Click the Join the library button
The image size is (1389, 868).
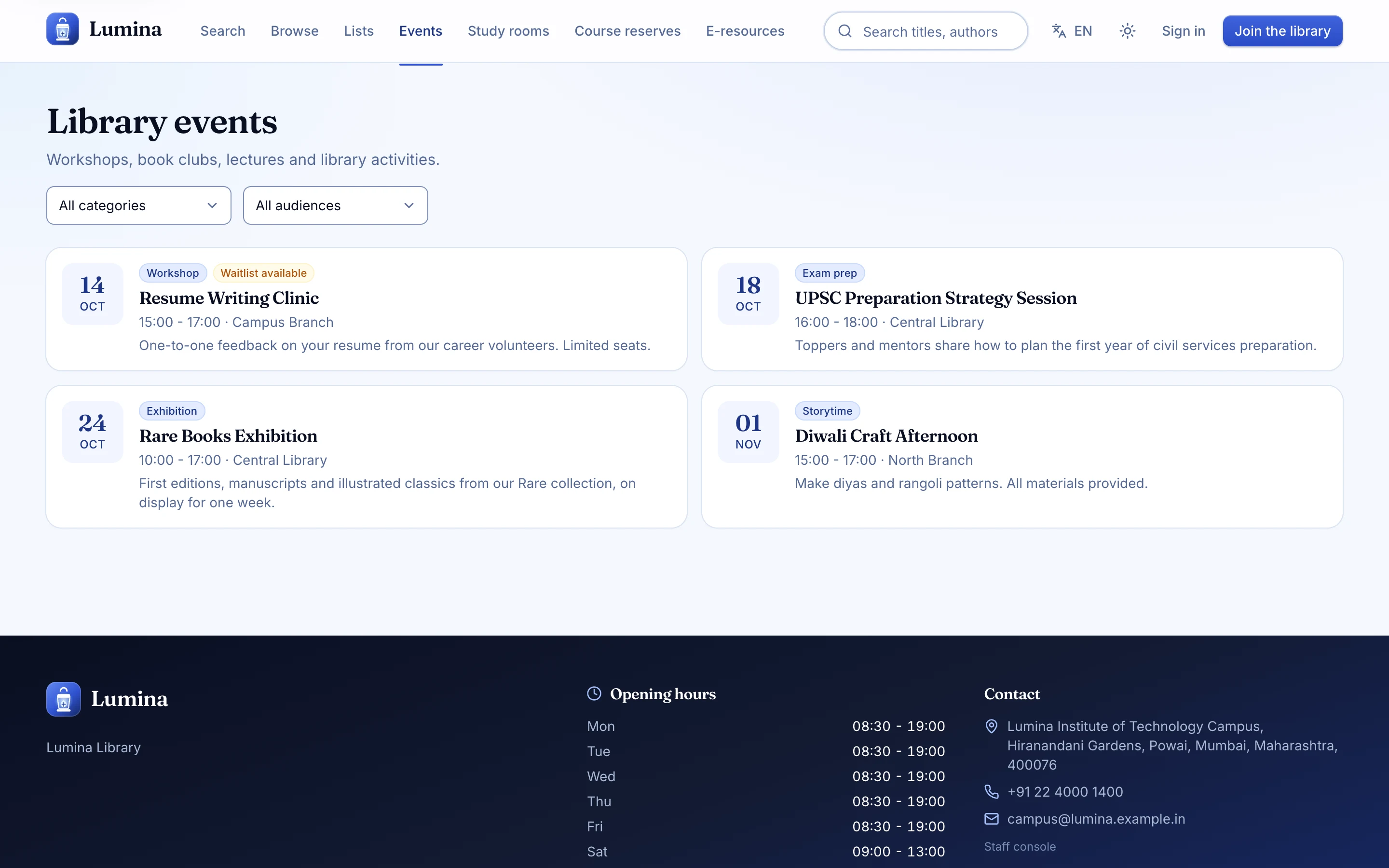point(1282,31)
